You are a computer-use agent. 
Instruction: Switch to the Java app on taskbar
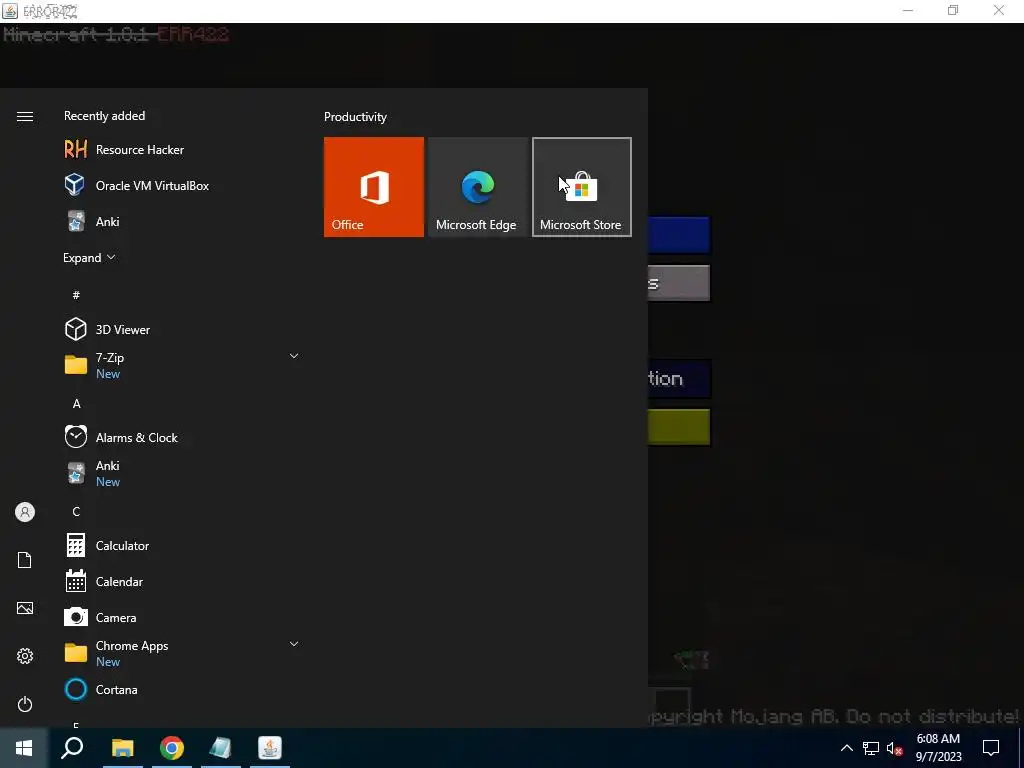pos(270,748)
